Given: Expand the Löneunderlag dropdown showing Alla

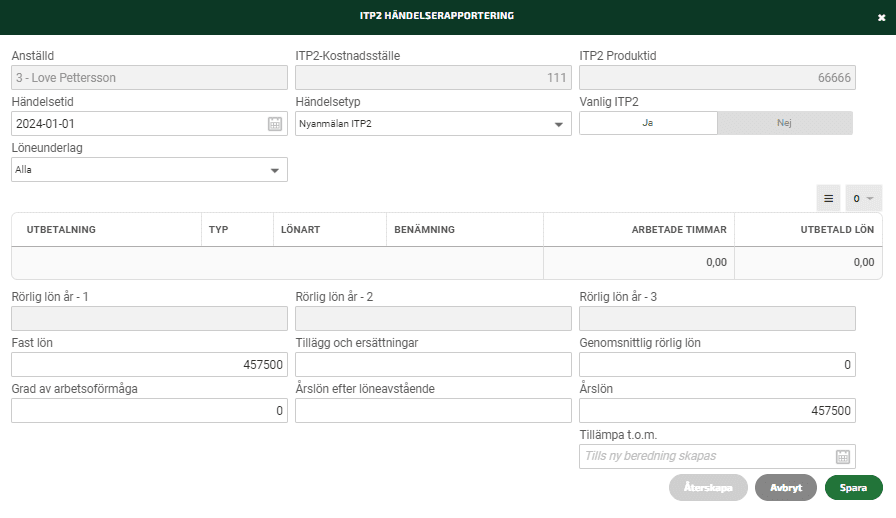Looking at the screenshot, I should [x=149, y=170].
